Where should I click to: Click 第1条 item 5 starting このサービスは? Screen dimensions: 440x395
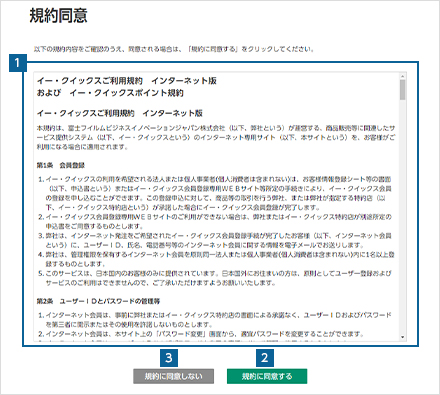(215, 278)
